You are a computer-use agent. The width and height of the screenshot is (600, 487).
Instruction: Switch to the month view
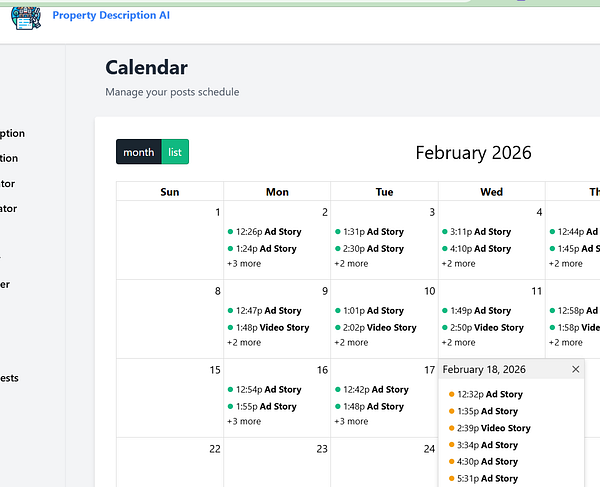(139, 152)
